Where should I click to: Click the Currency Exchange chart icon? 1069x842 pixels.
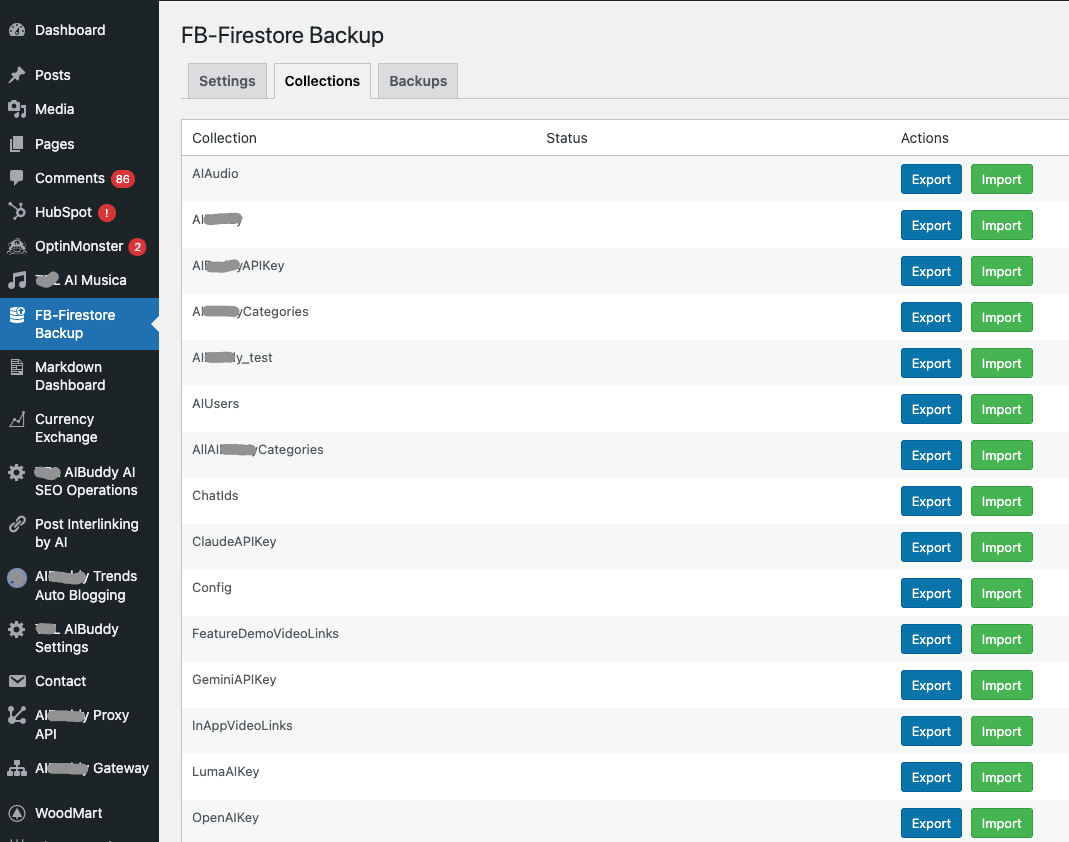click(x=17, y=420)
